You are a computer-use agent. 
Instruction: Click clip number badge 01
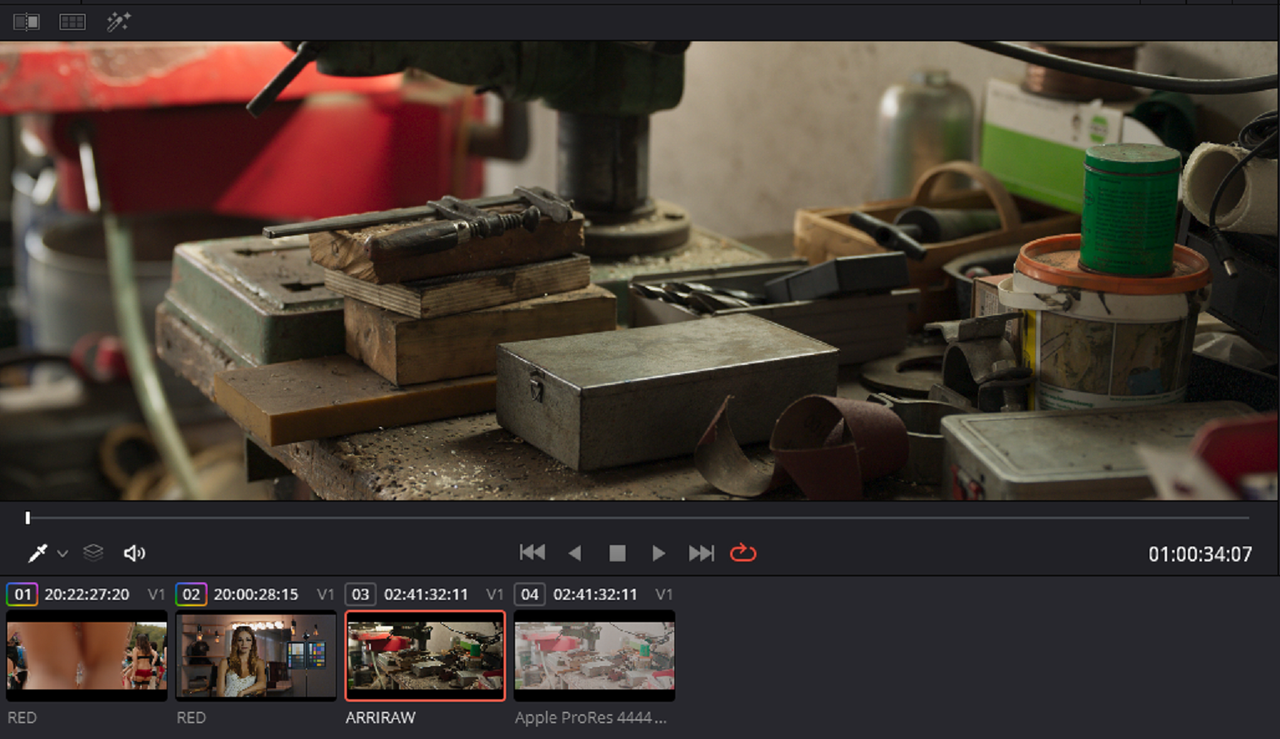coord(22,594)
